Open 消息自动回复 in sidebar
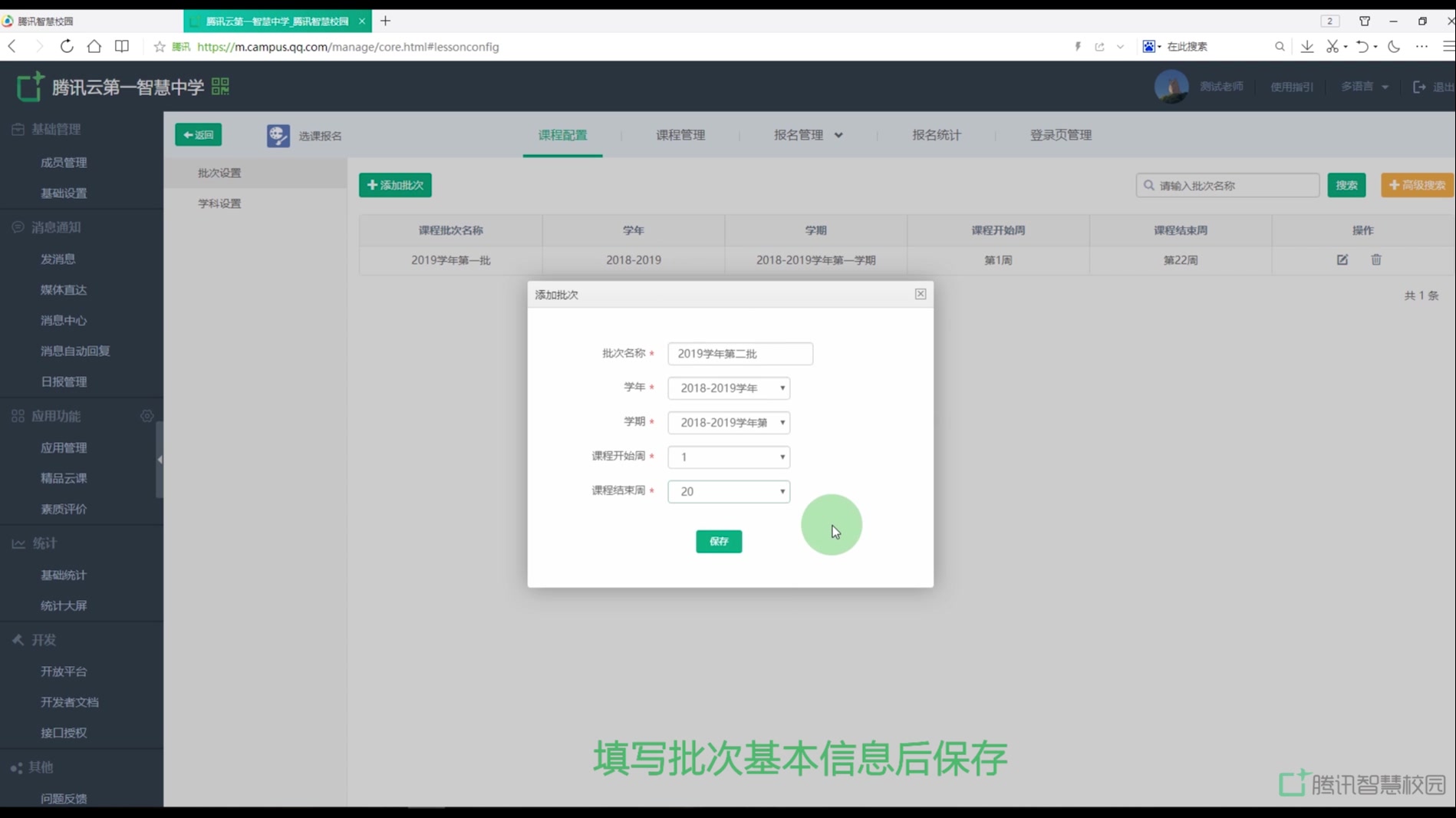1456x818 pixels. (75, 351)
